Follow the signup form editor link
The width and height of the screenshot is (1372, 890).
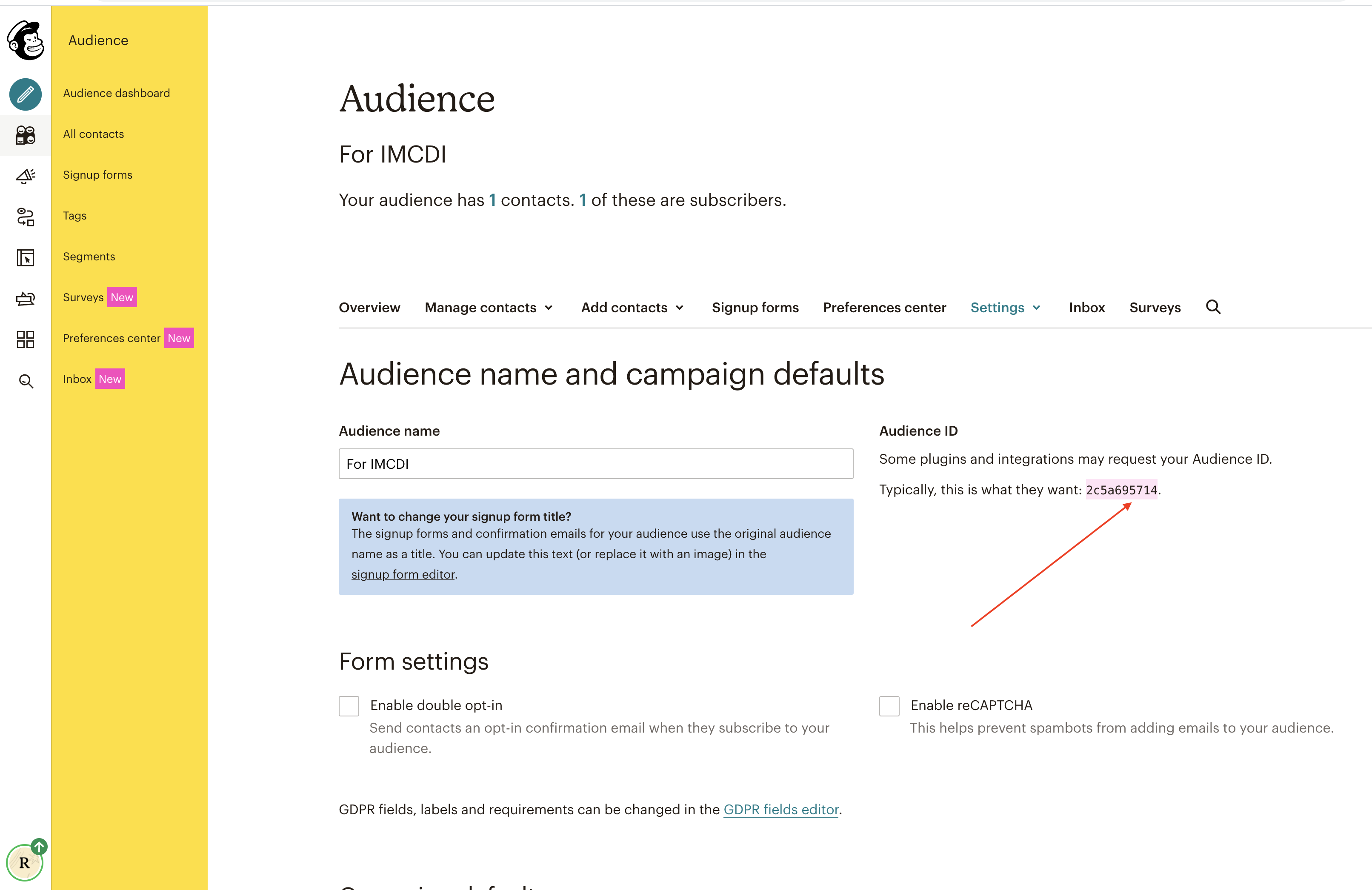(x=403, y=574)
